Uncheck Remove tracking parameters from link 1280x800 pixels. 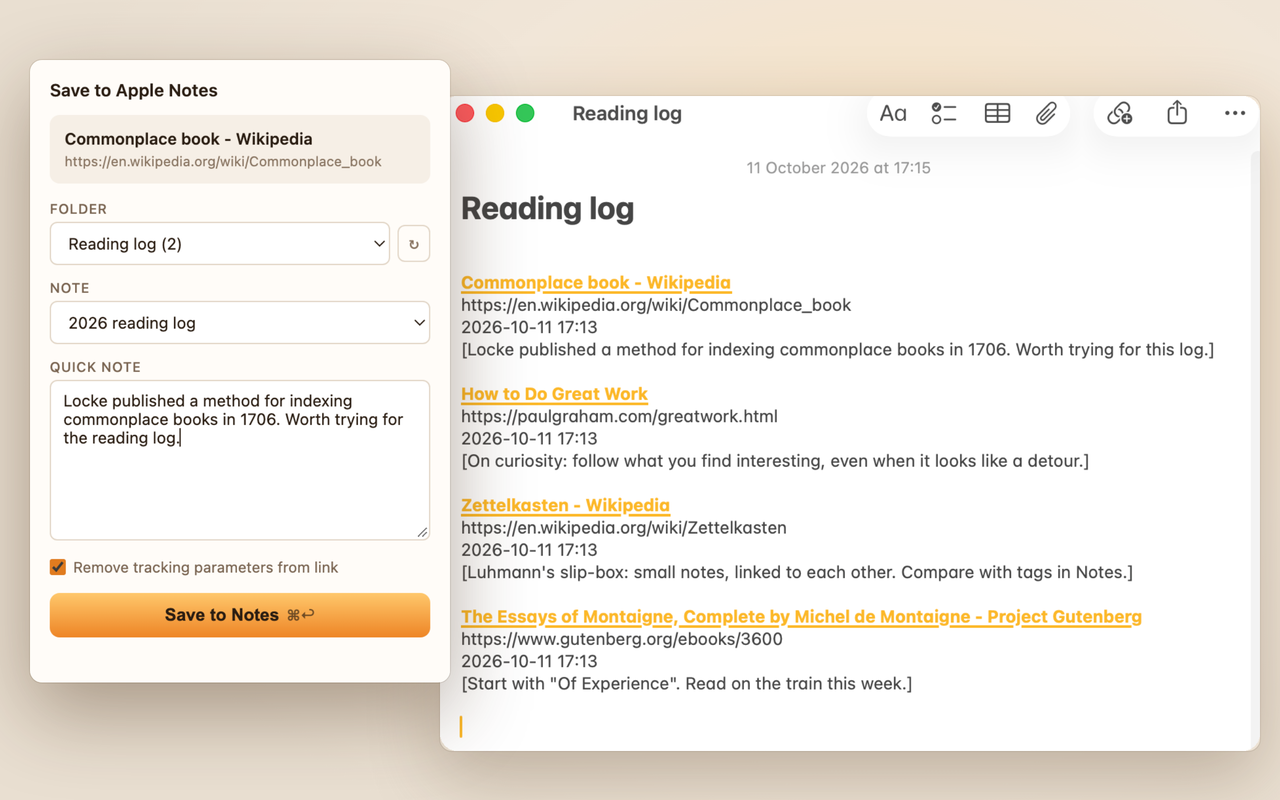58,567
